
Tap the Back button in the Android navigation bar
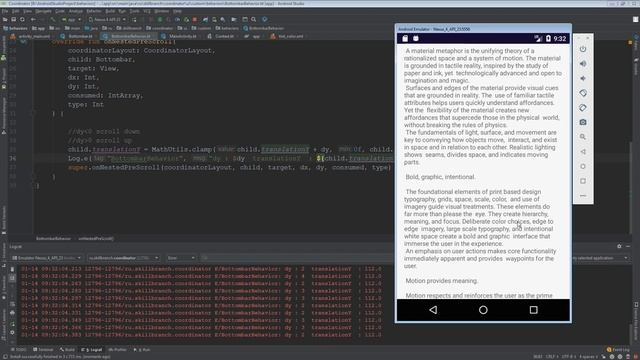(433, 310)
